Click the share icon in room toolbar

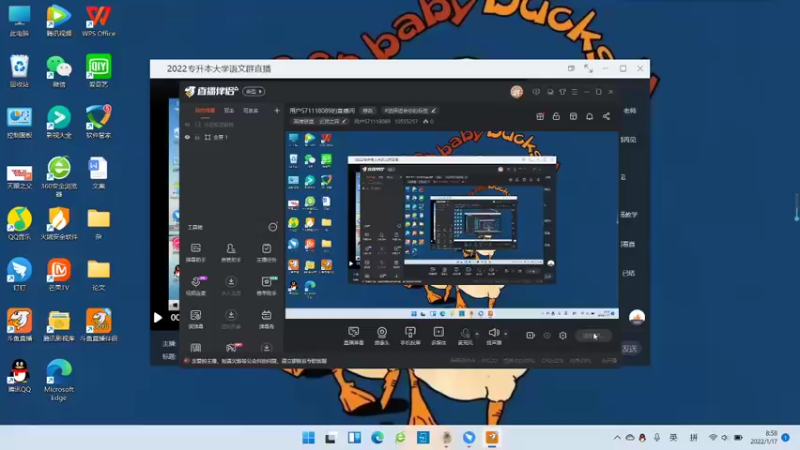click(606, 116)
